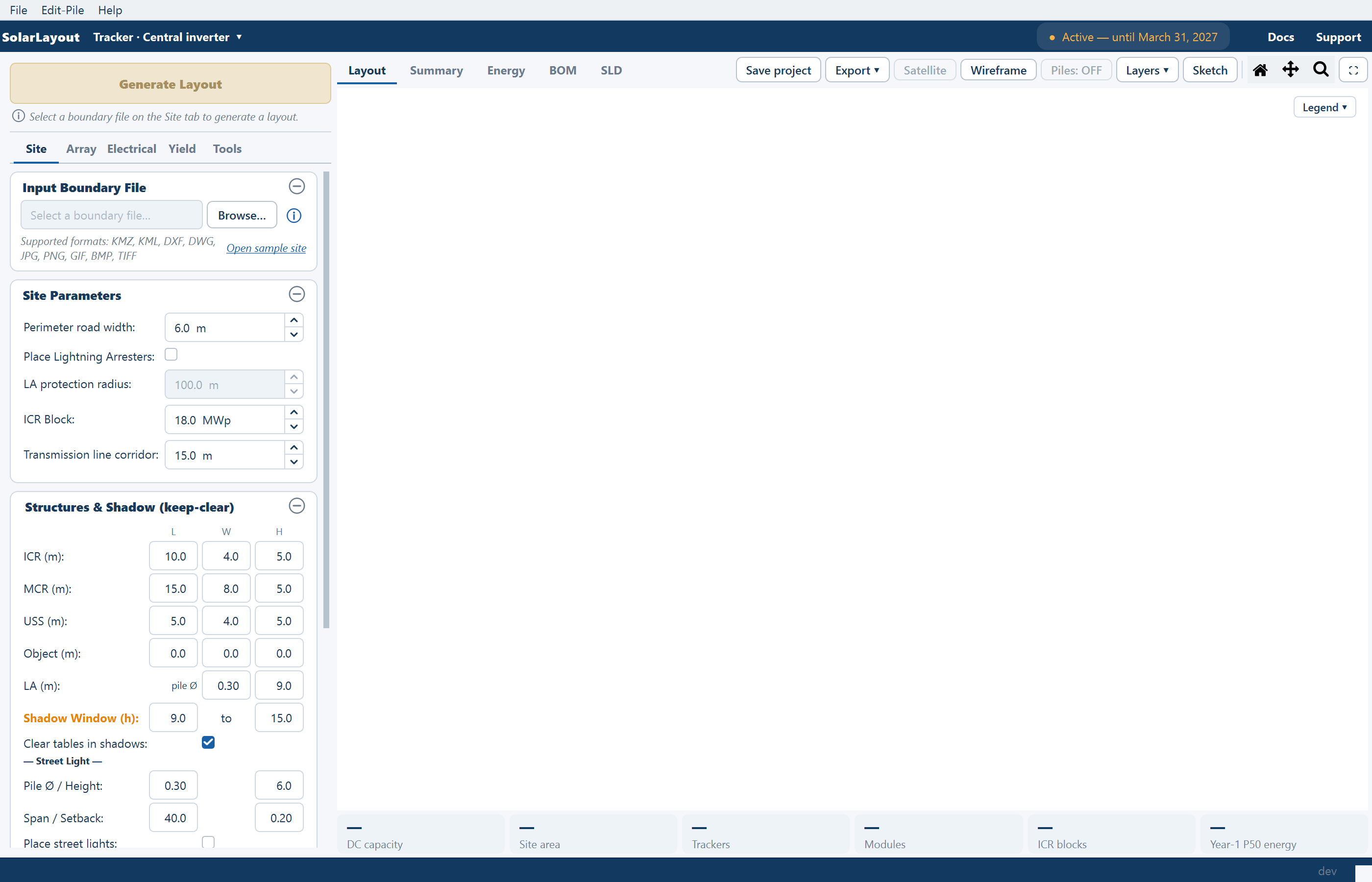Increase perimeter road width stepper

[x=294, y=320]
